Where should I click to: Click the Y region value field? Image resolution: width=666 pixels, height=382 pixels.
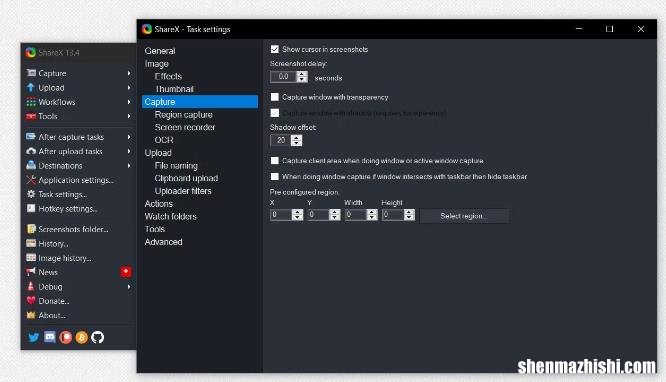319,215
